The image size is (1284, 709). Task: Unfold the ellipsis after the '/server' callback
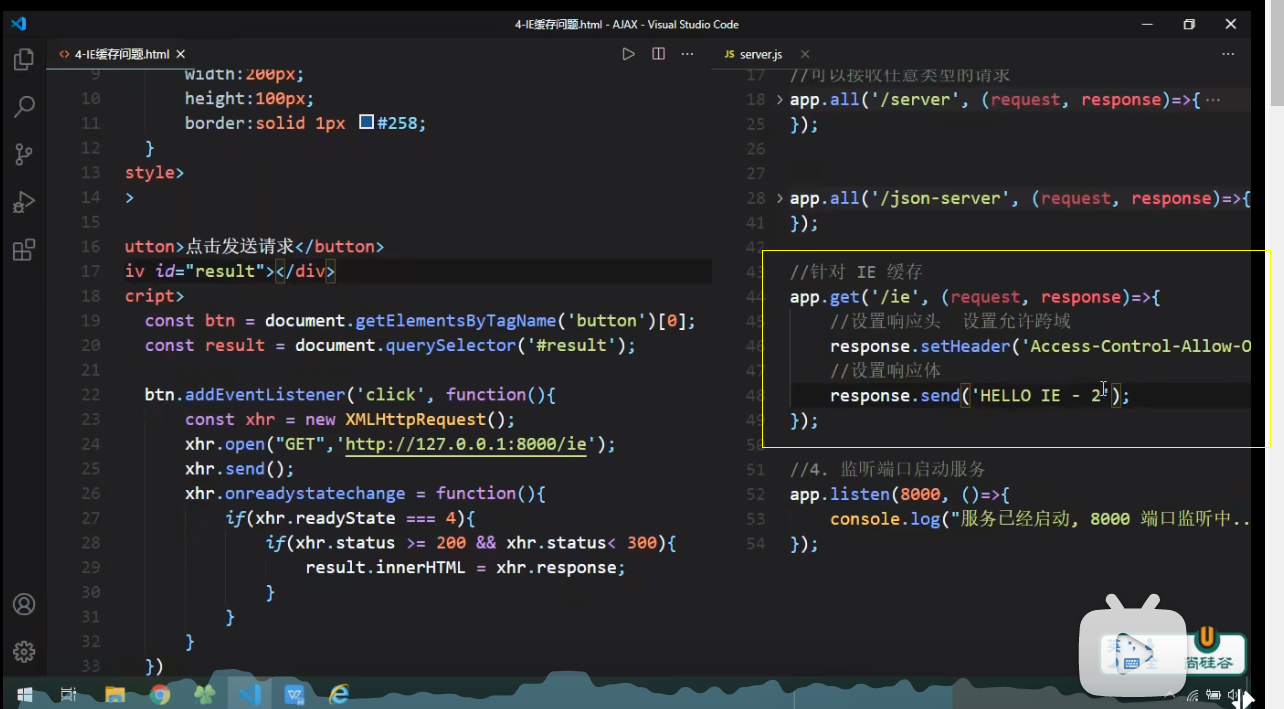(x=1213, y=100)
